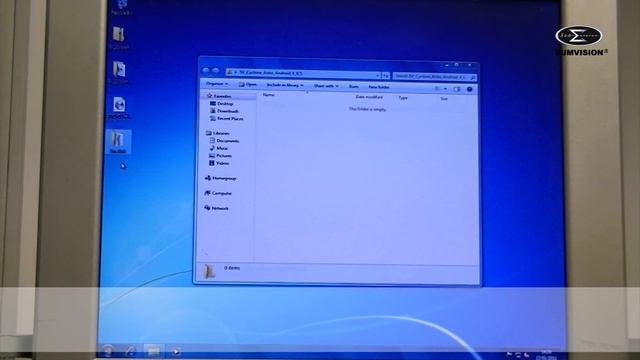The image size is (640, 360).
Task: Sort by the Size column header
Action: click(444, 99)
